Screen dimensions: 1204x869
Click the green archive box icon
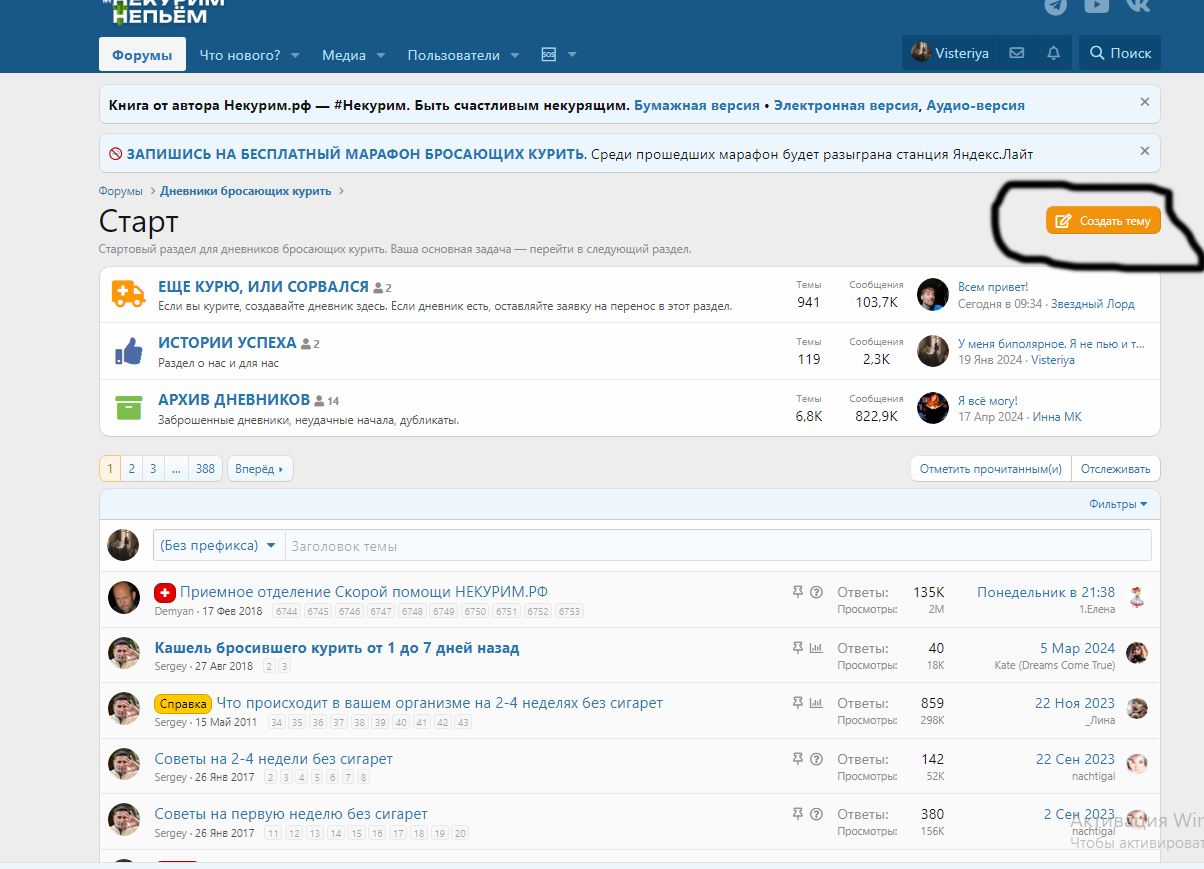point(128,408)
